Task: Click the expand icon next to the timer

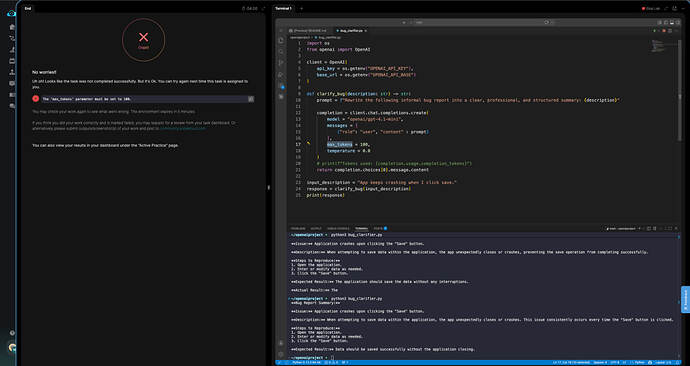Action: pyautogui.click(x=264, y=8)
